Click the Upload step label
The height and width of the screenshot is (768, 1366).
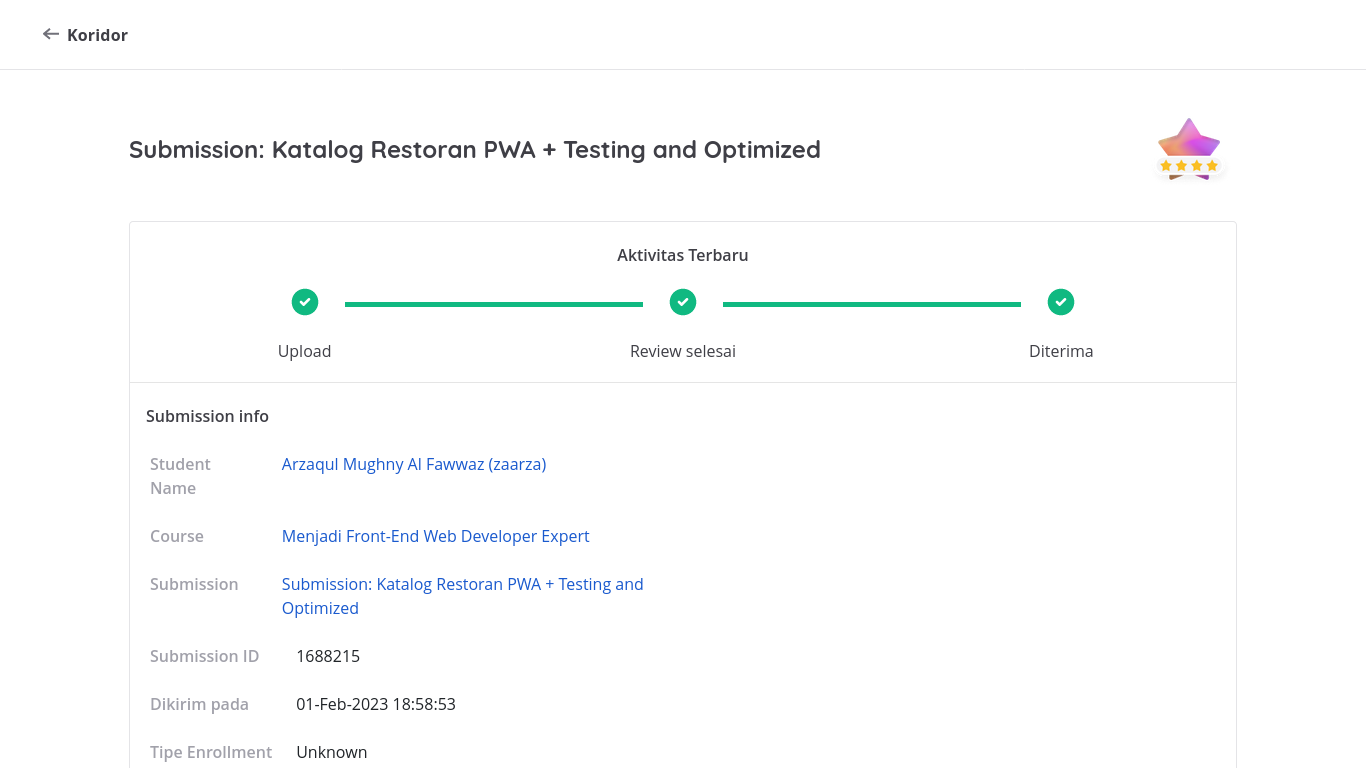pyautogui.click(x=305, y=351)
